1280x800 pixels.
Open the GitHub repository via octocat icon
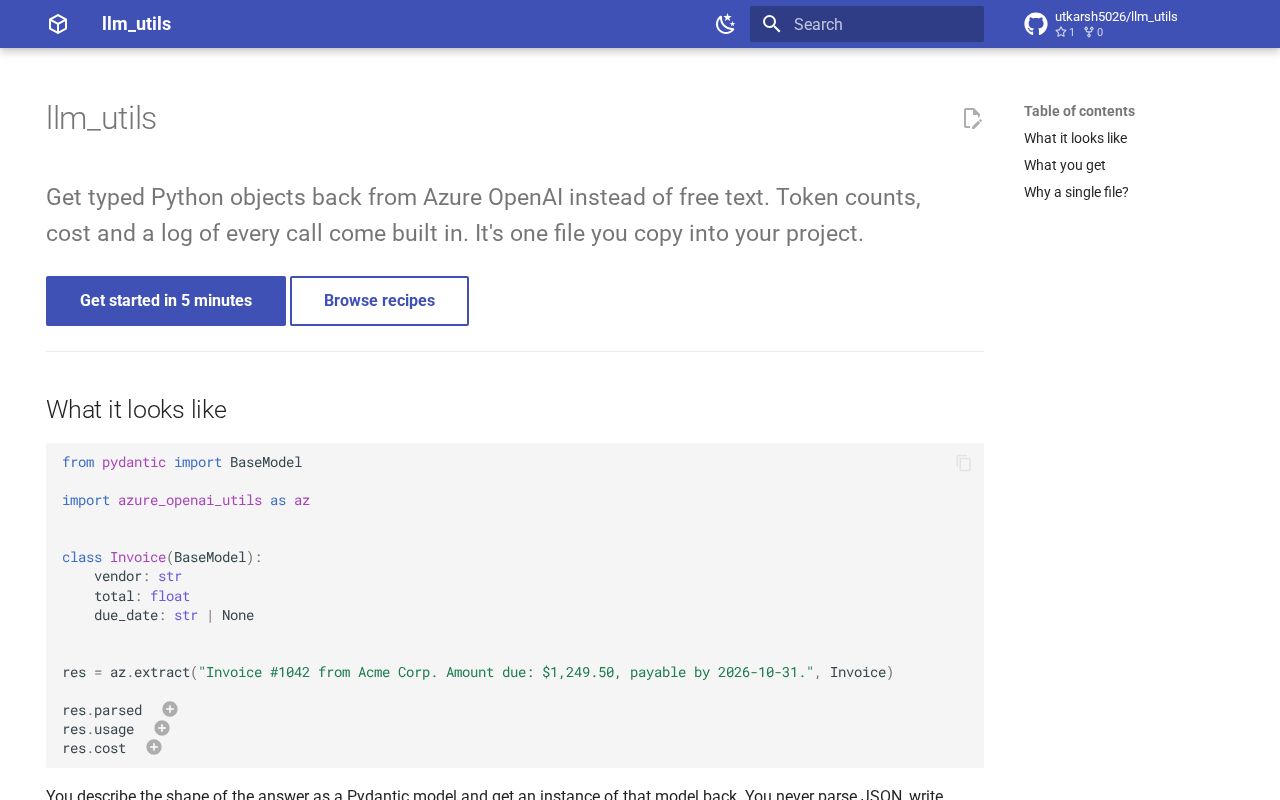1036,24
